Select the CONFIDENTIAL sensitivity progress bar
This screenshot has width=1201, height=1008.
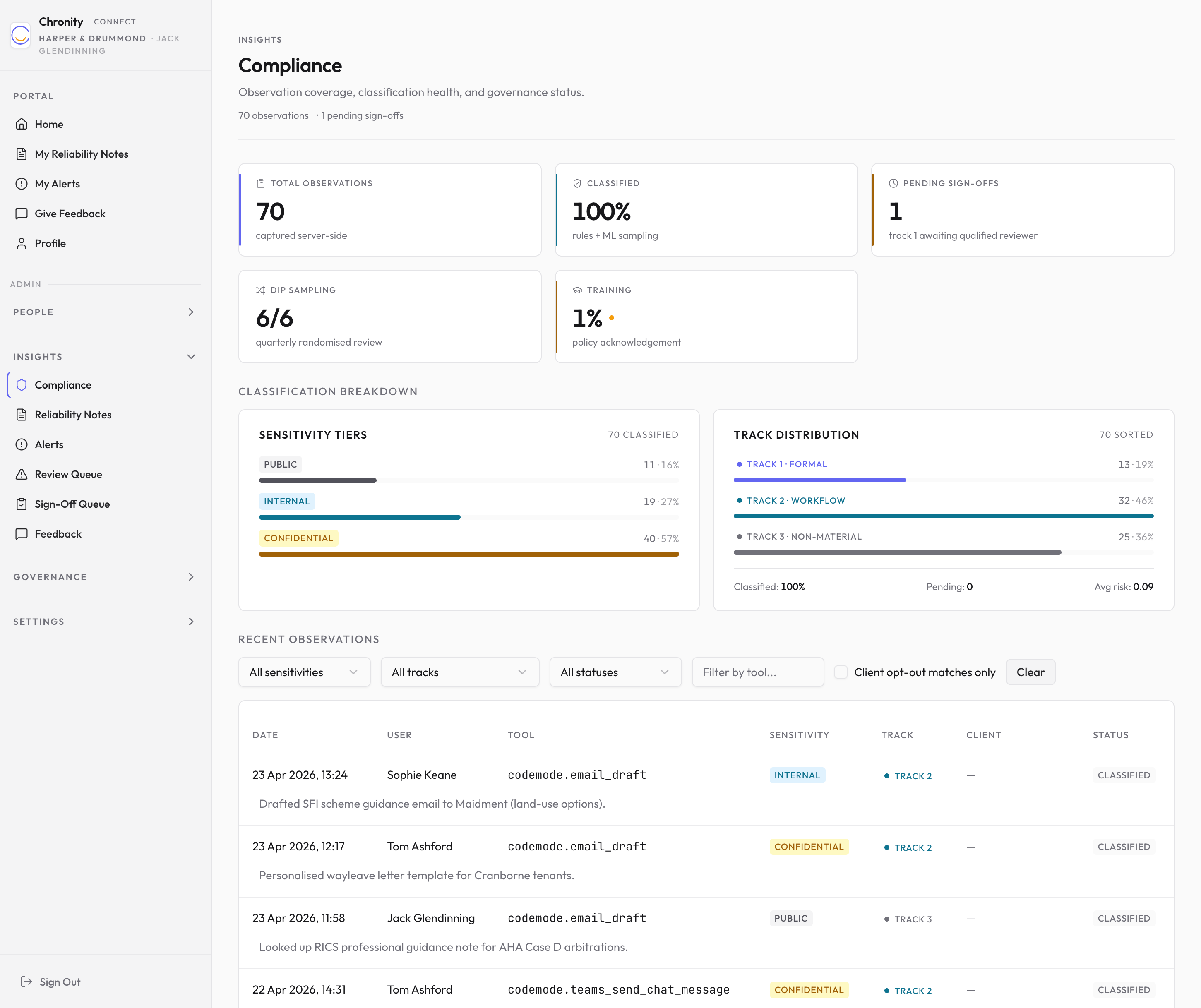click(x=468, y=554)
